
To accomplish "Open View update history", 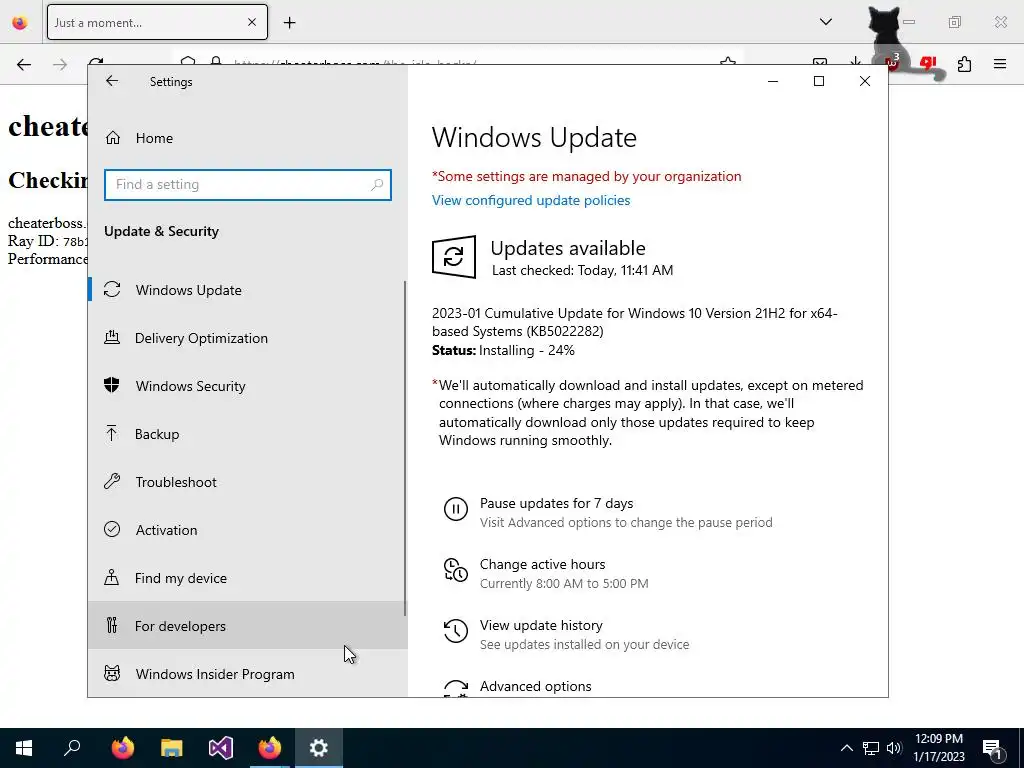I will (541, 626).
